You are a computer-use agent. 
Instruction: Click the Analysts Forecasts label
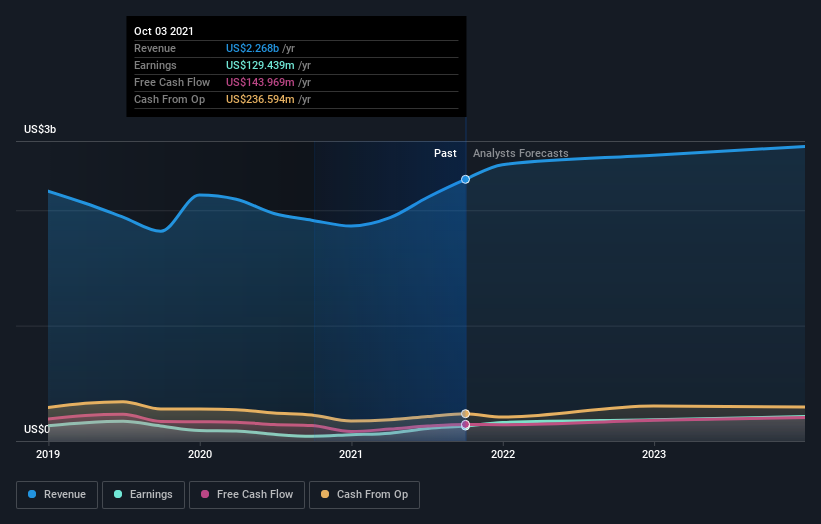tap(520, 153)
